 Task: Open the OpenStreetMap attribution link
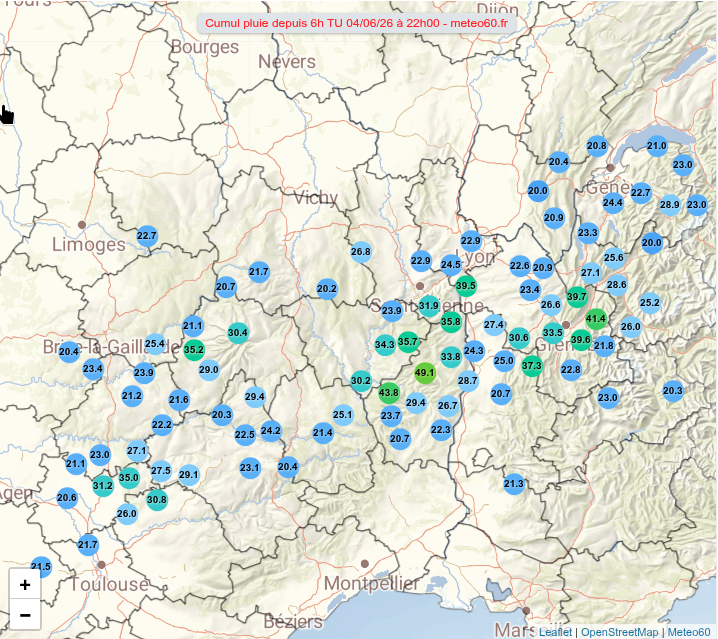620,632
